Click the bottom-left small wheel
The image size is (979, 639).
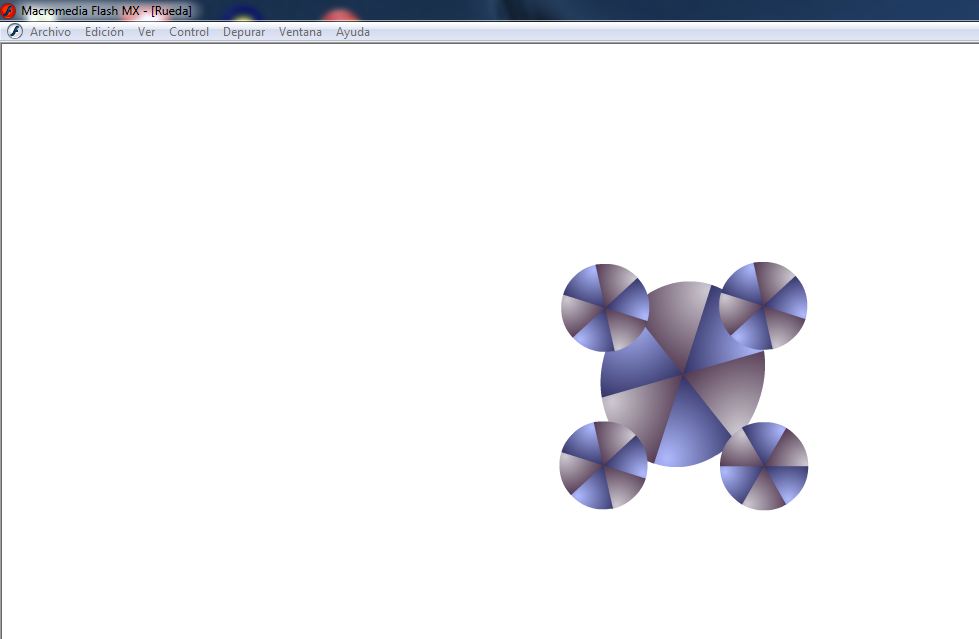(x=603, y=465)
